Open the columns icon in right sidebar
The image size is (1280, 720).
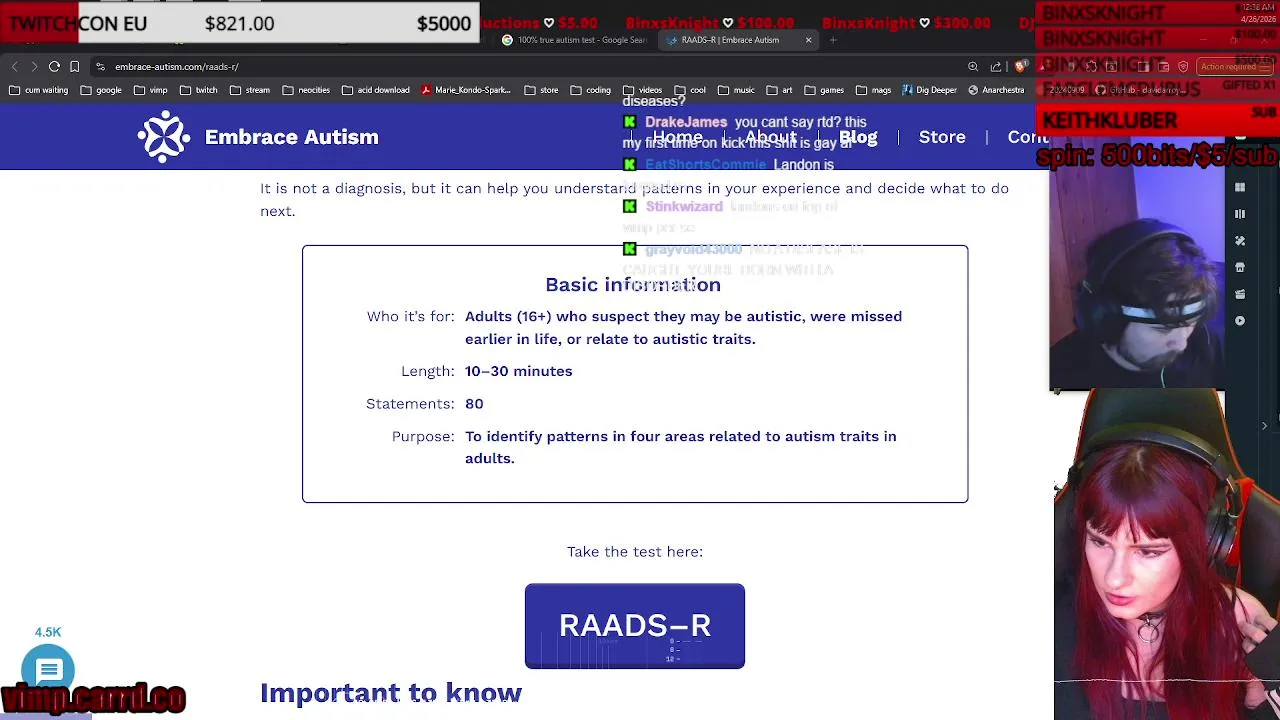(x=1240, y=214)
